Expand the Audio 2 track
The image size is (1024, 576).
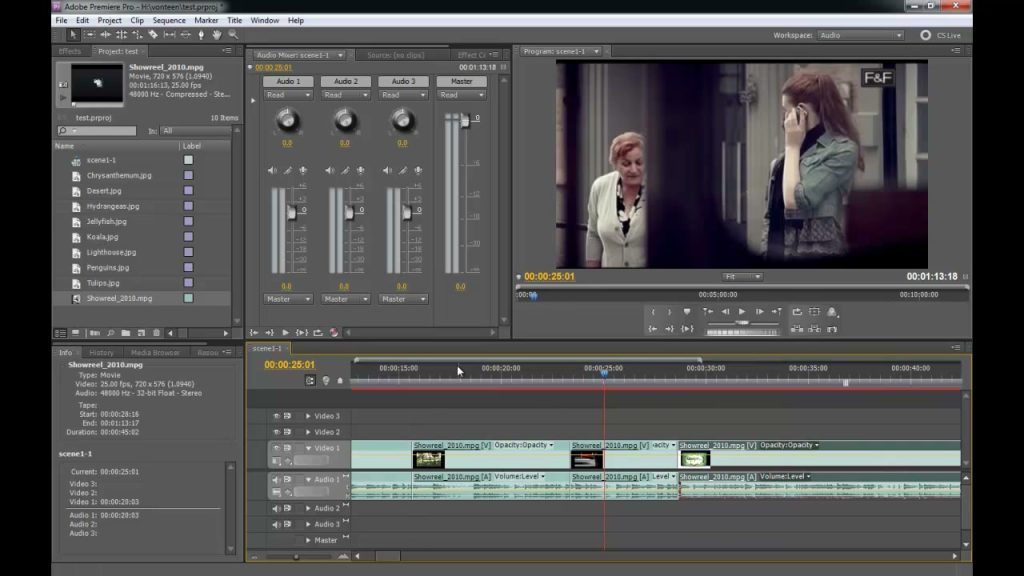tap(308, 508)
